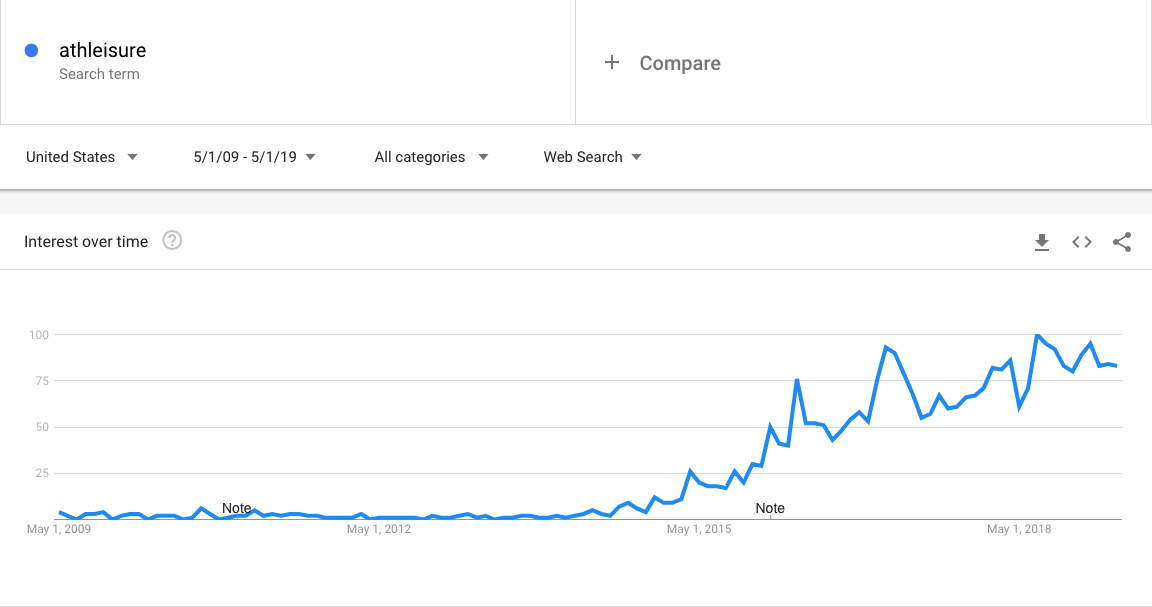
Task: Expand the All categories dropdown
Action: 431,157
